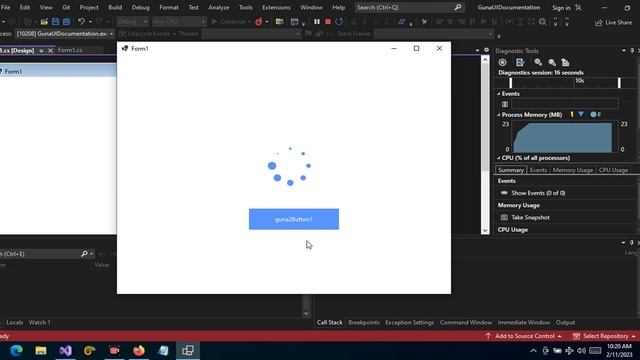The image size is (640, 360).
Task: Collapse the CPU (% of all processors) section
Action: [499, 158]
